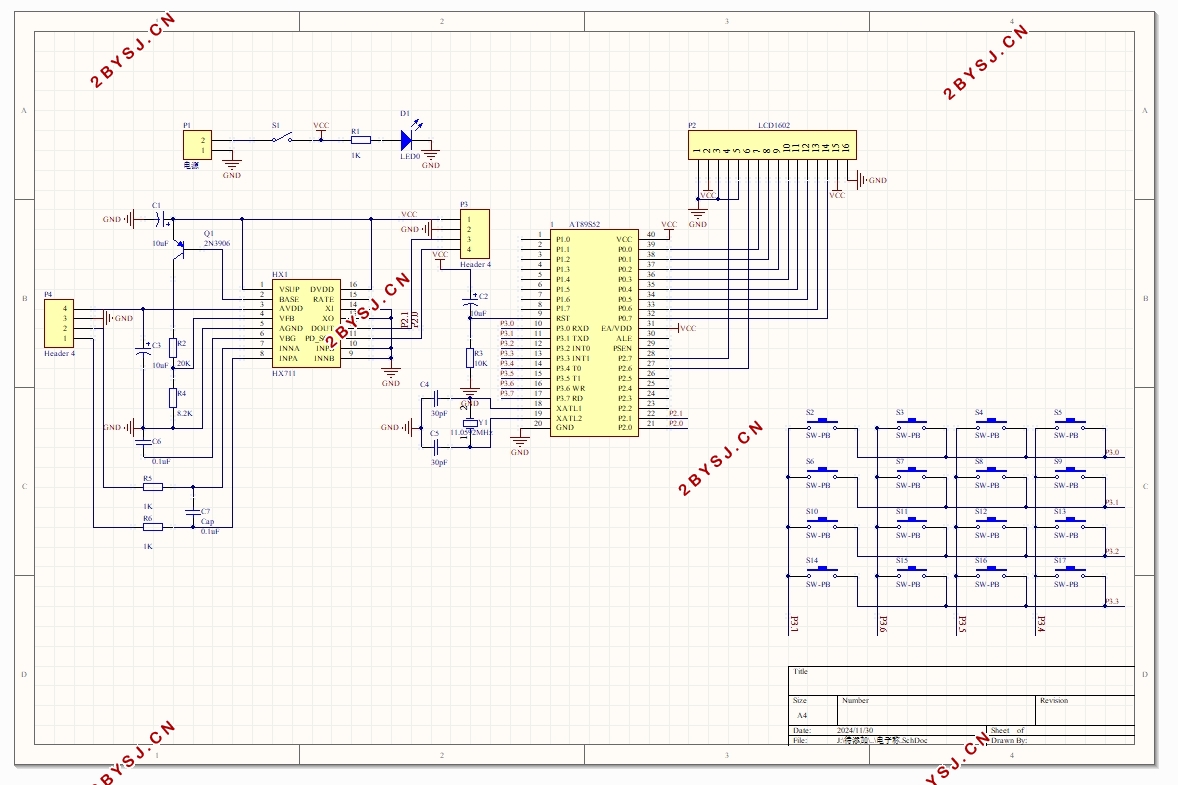The width and height of the screenshot is (1178, 785).
Task: Select push button S5 in keypad
Action: pyautogui.click(x=1070, y=424)
